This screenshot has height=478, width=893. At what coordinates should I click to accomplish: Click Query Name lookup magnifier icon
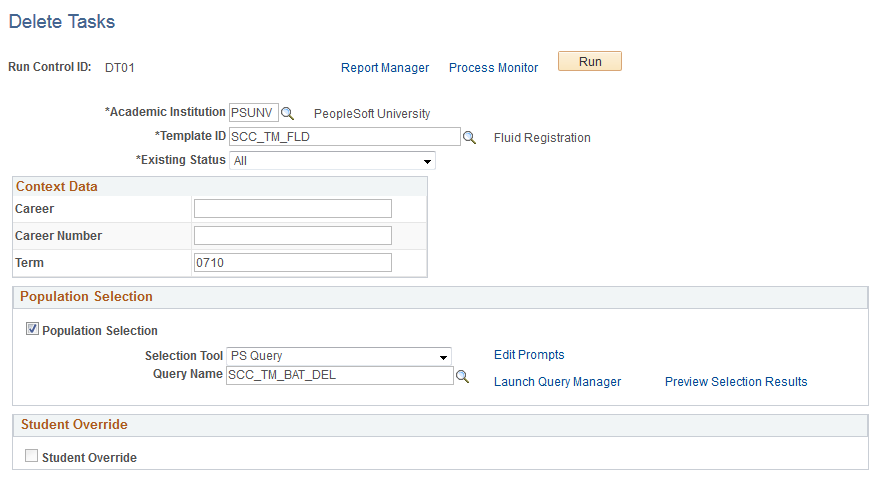[x=462, y=376]
